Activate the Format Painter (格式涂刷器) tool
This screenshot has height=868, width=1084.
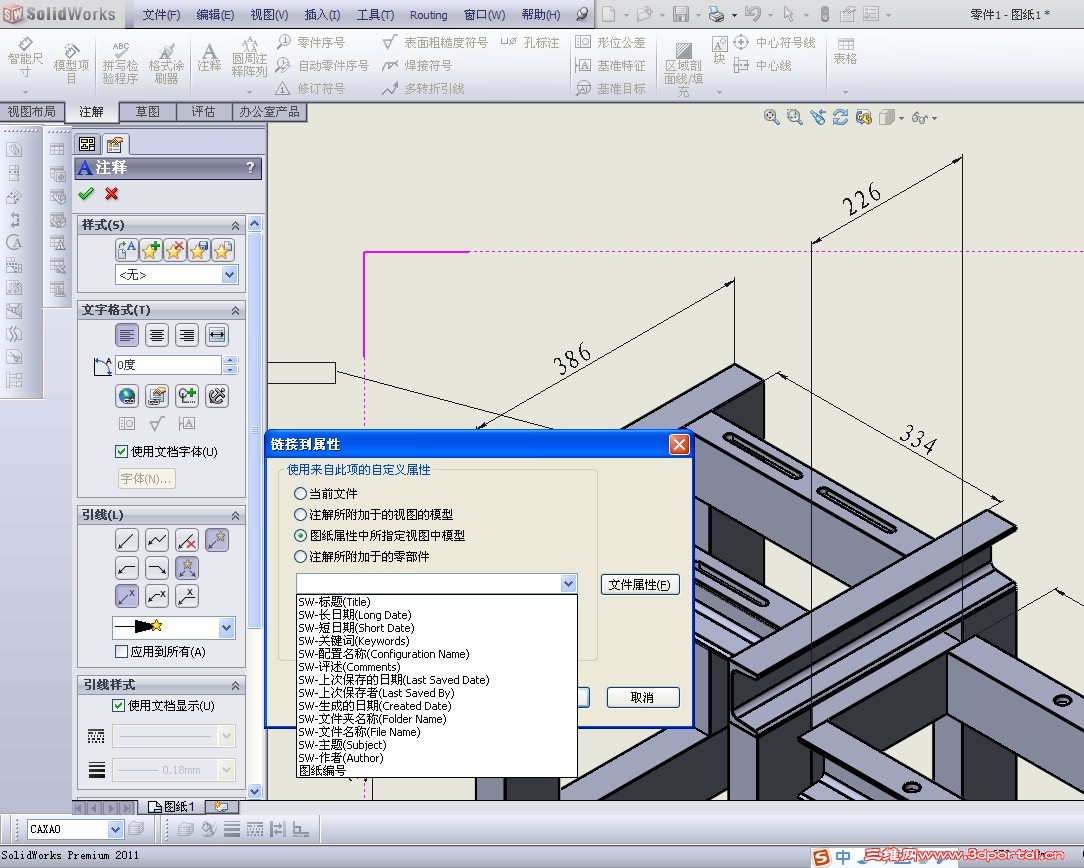166,62
